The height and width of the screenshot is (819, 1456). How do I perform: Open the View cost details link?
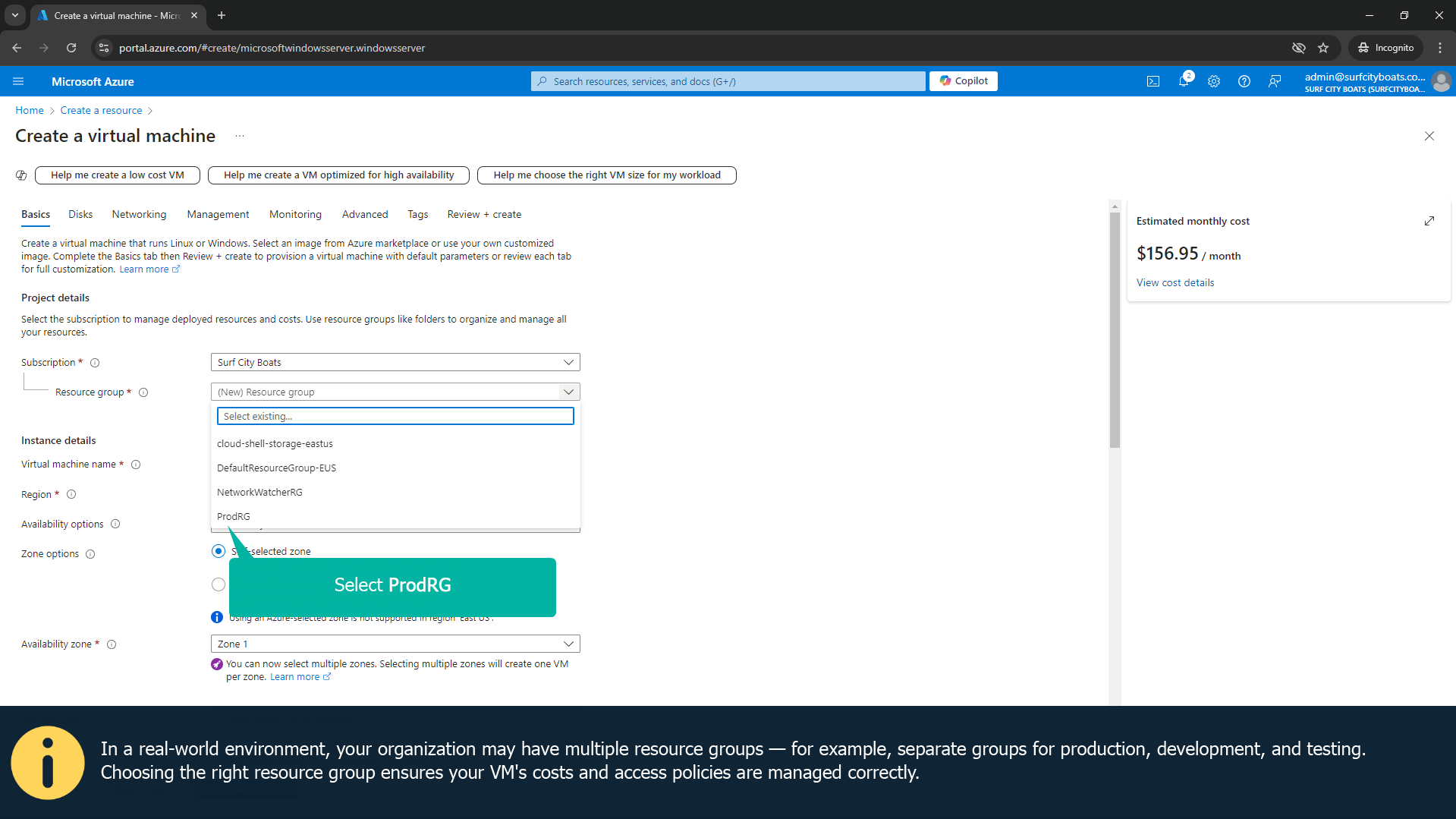pyautogui.click(x=1175, y=282)
